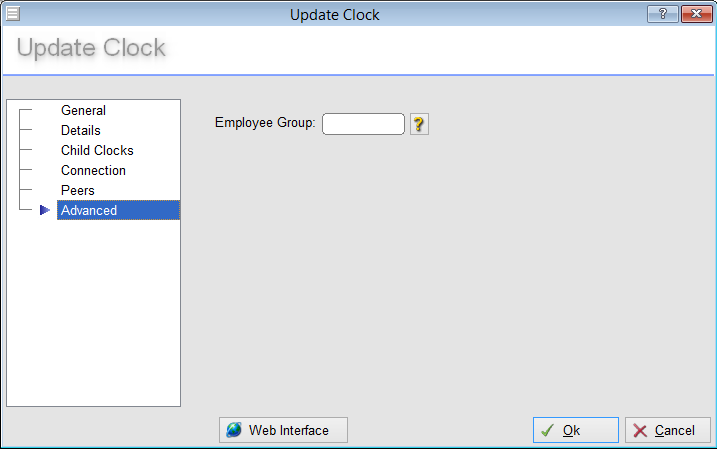Image resolution: width=717 pixels, height=449 pixels.
Task: Click the globe icon on Web Interface
Action: click(234, 430)
